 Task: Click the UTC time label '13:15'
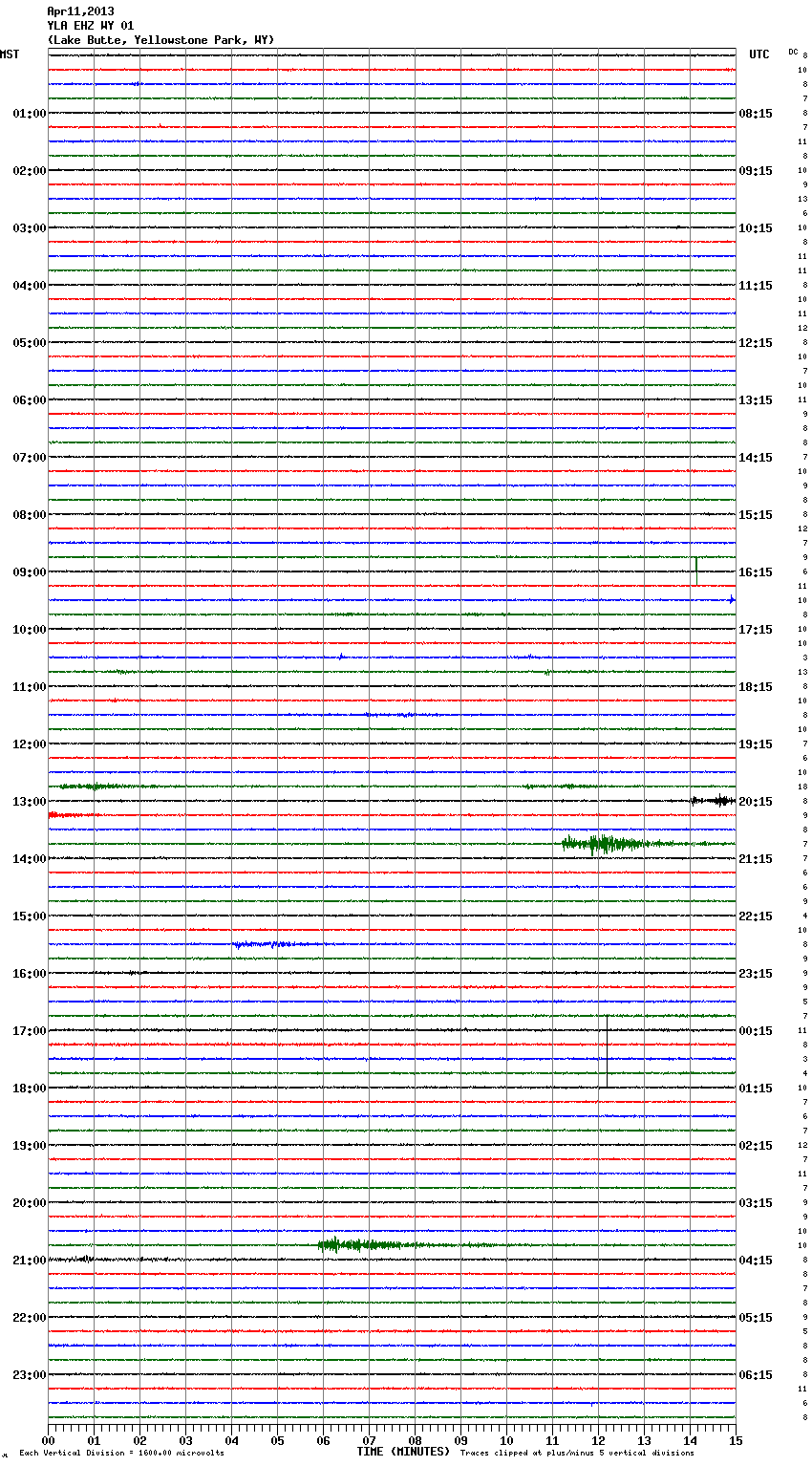(x=756, y=400)
